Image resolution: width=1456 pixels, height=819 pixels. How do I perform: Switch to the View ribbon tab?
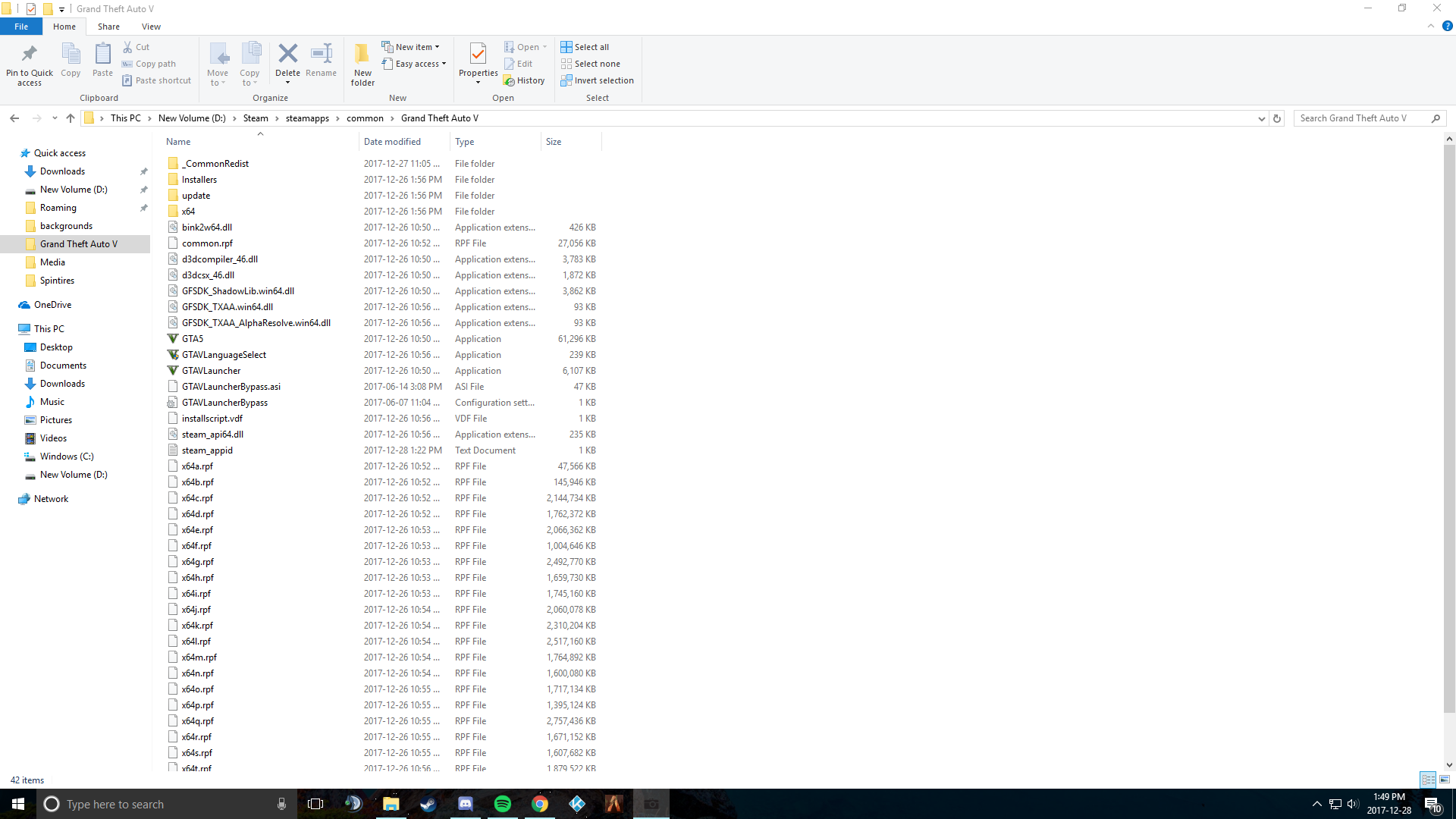tap(151, 27)
